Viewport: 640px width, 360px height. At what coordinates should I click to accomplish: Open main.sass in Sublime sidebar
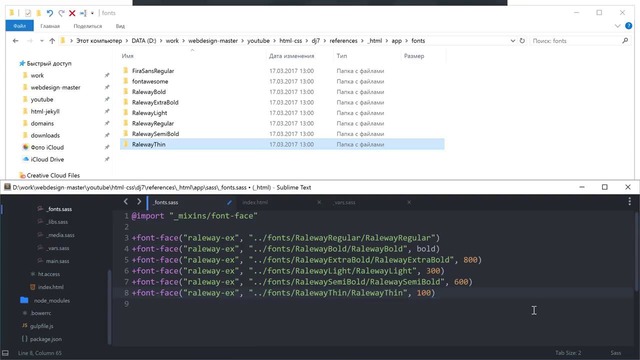click(x=58, y=261)
